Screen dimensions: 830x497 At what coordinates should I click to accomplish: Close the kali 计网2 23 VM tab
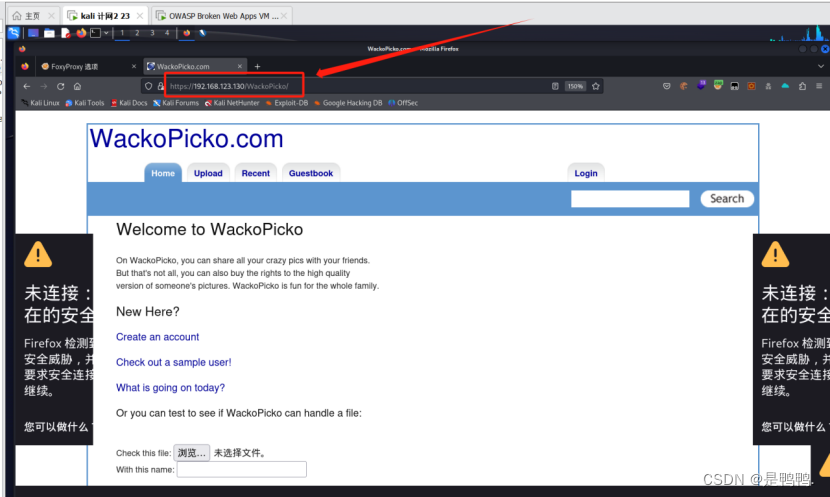click(x=140, y=16)
